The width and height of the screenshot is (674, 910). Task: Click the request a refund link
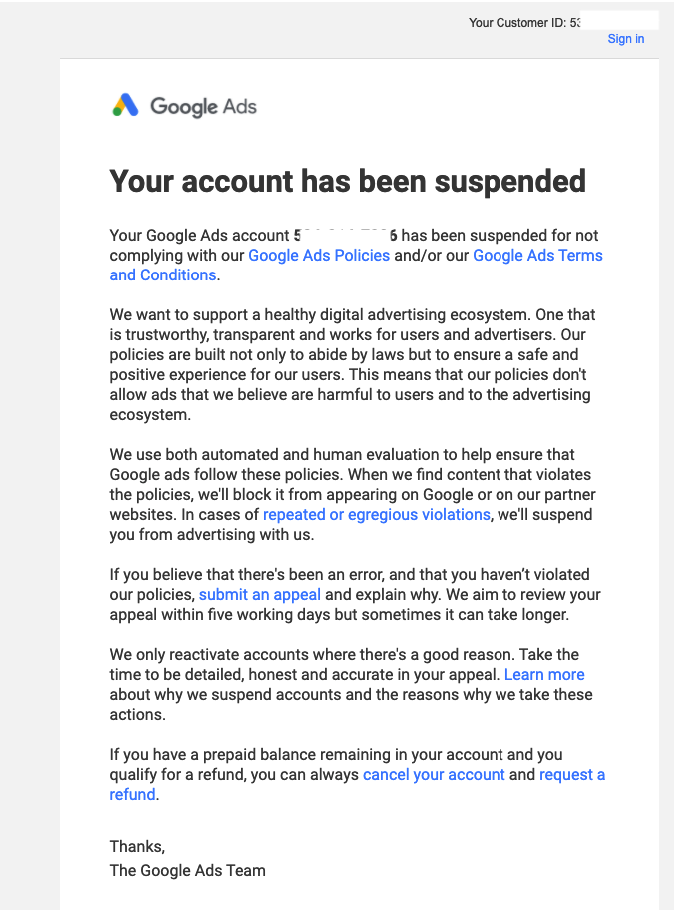(357, 785)
